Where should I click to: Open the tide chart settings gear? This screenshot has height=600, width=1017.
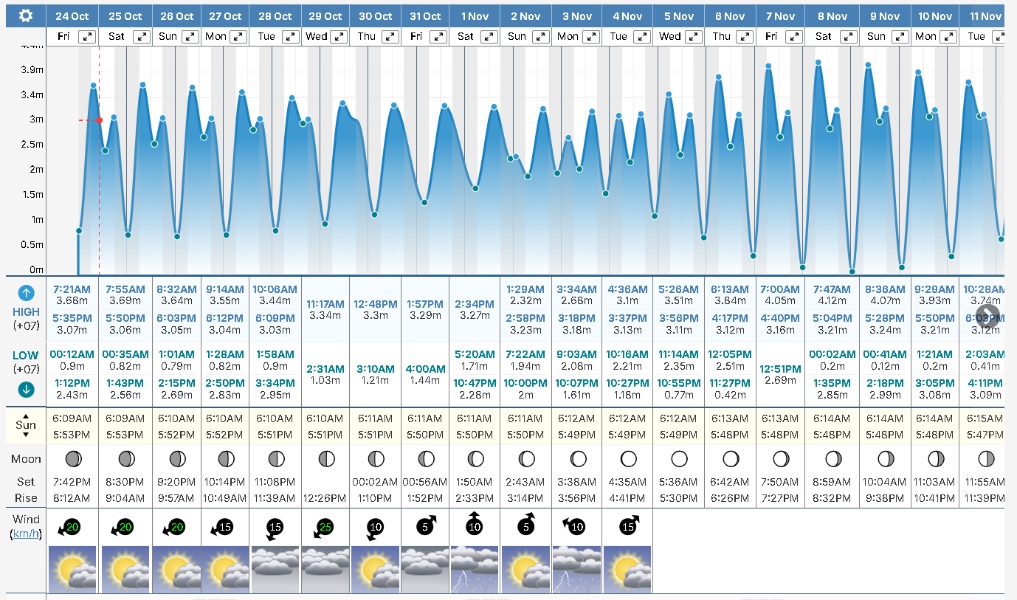pyautogui.click(x=25, y=16)
